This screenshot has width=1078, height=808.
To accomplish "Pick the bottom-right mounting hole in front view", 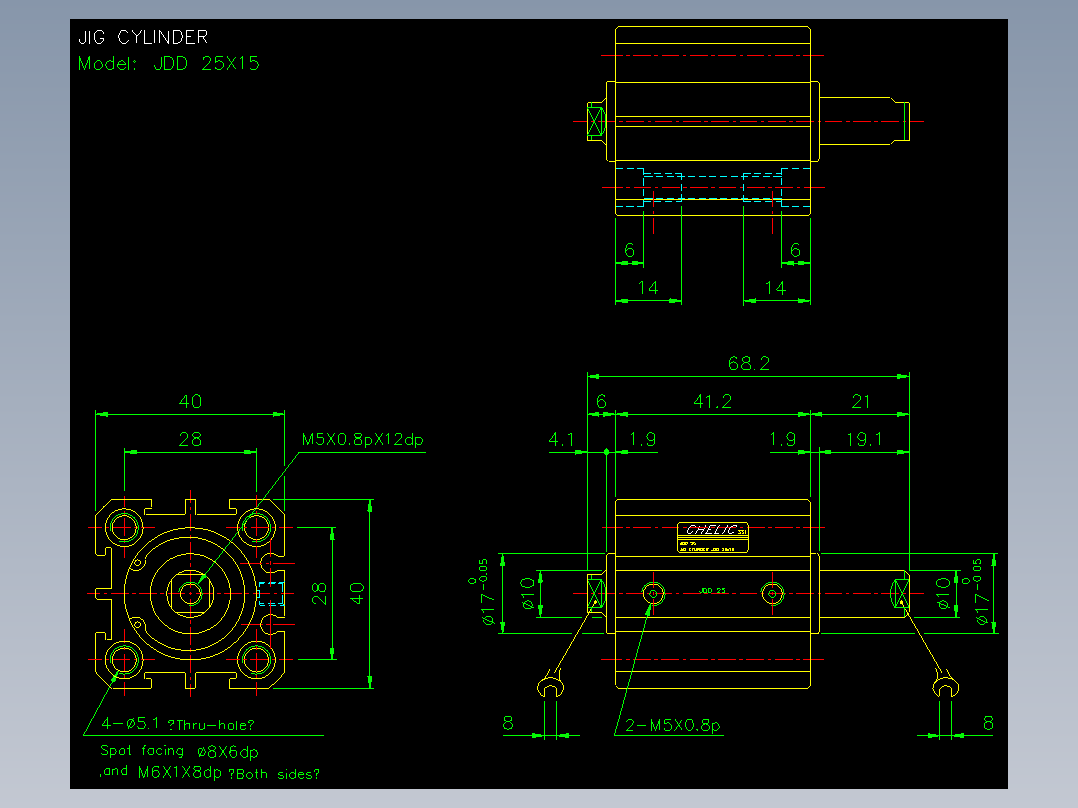I will (256, 660).
